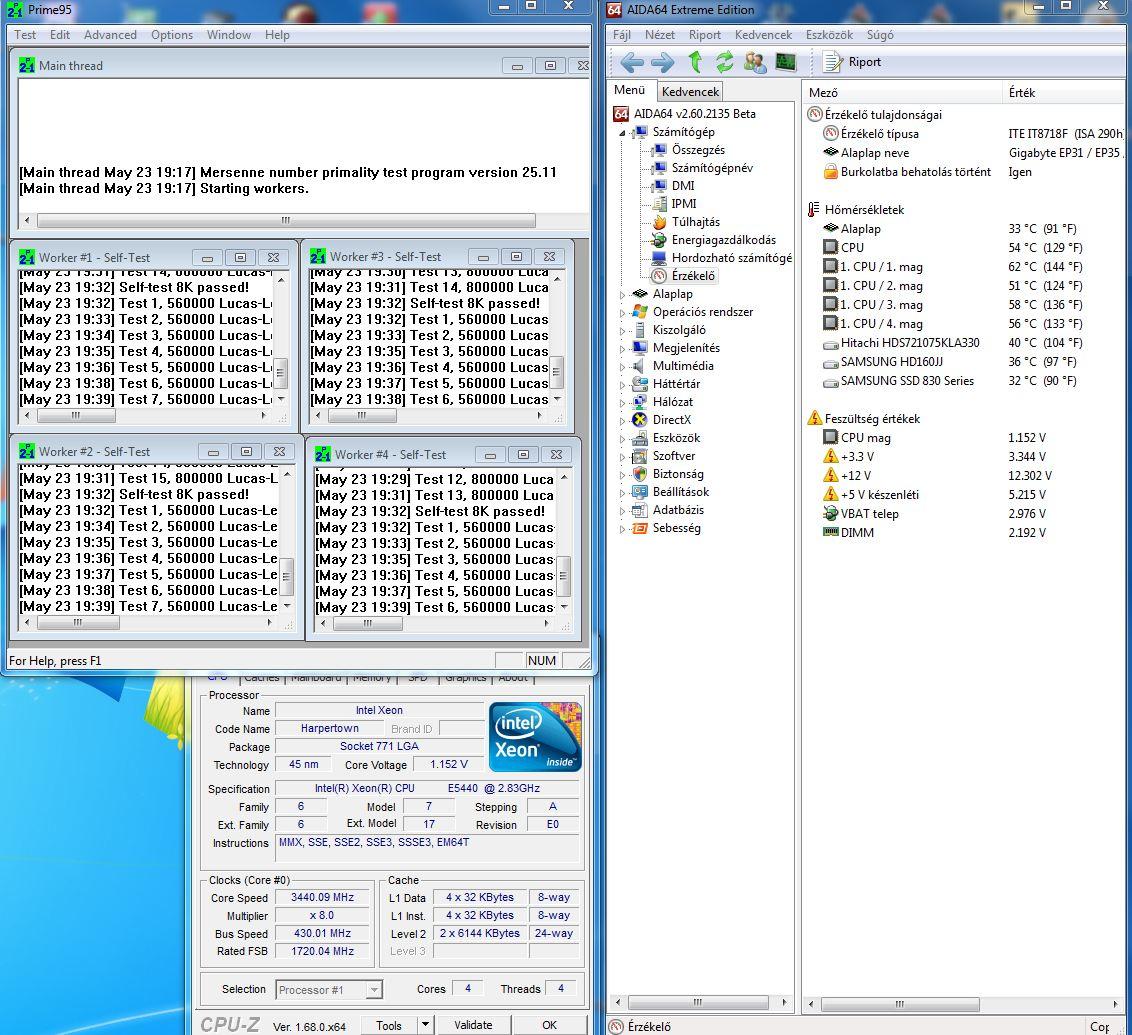Open the Nézet menu in AIDA64
The width and height of the screenshot is (1132, 1035).
coord(659,35)
